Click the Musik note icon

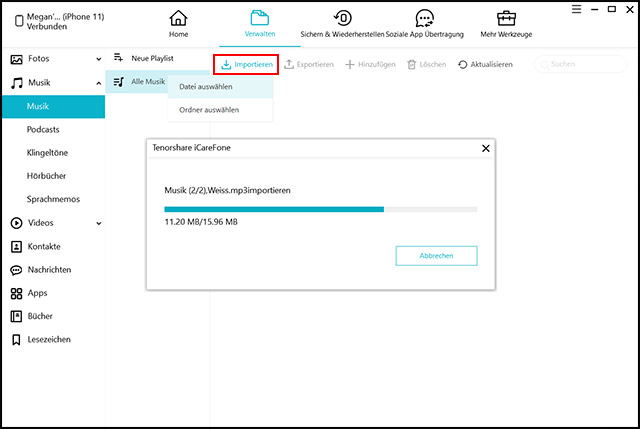[16, 83]
